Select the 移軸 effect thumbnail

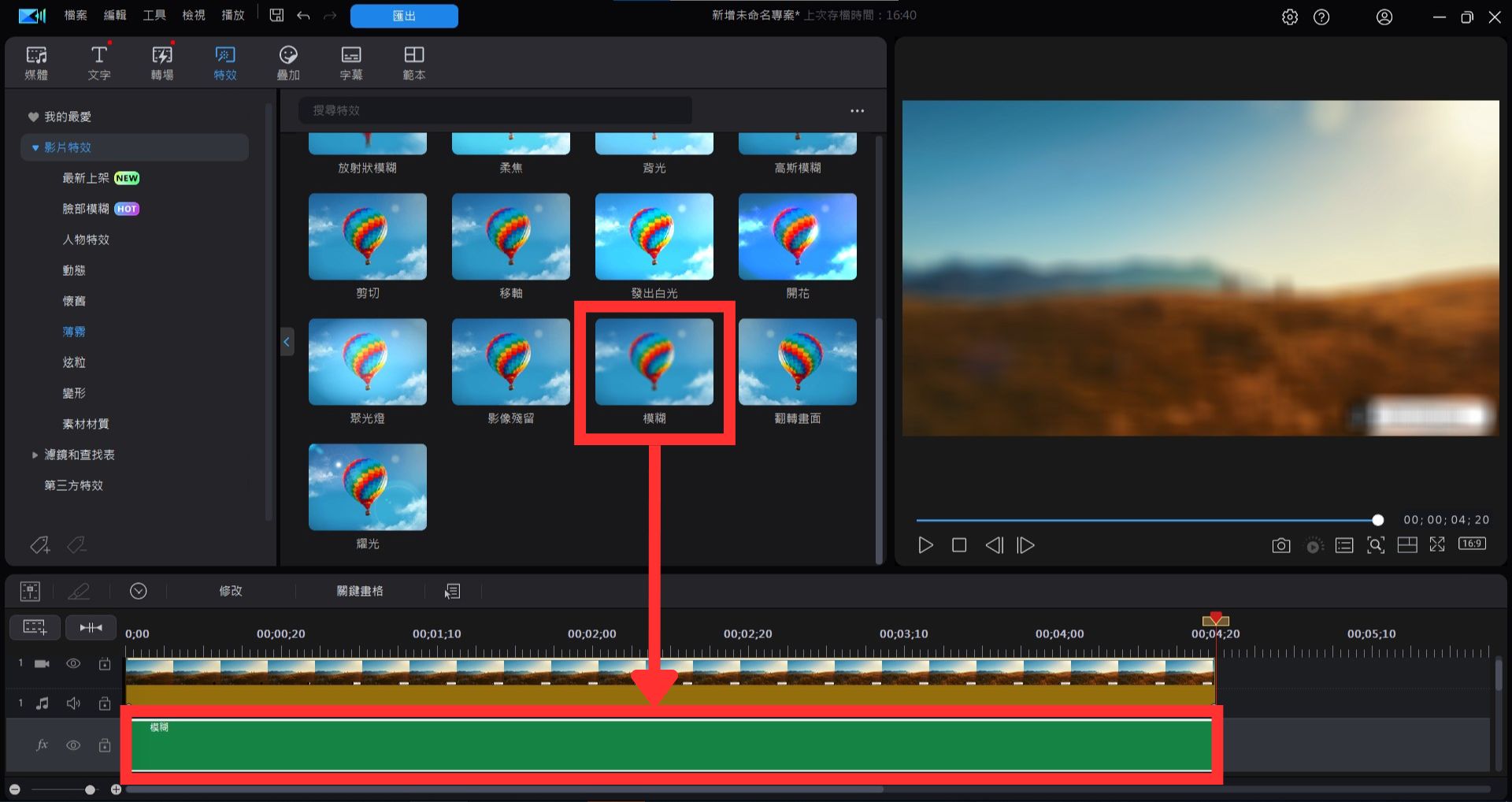[511, 236]
